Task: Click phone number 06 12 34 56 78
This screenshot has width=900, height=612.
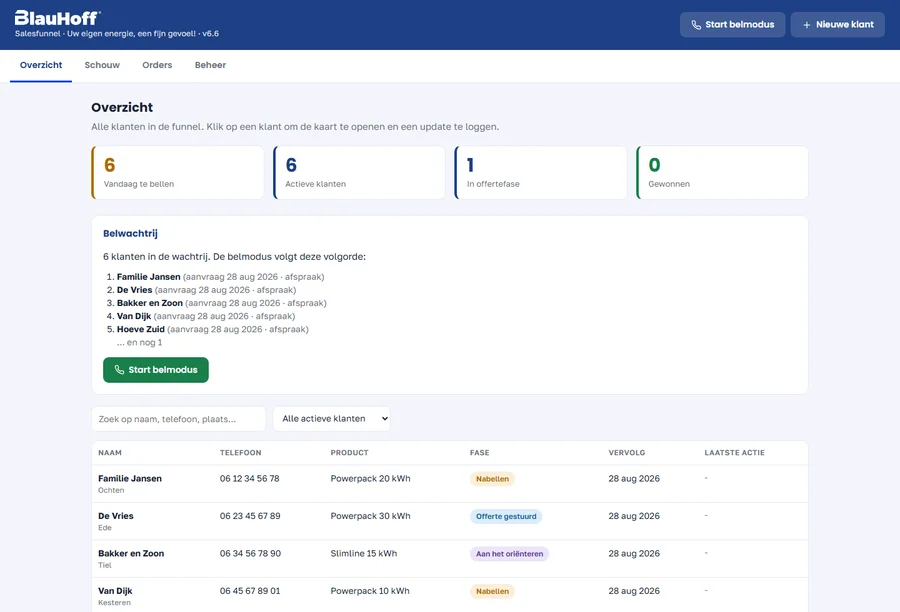Action: click(250, 479)
